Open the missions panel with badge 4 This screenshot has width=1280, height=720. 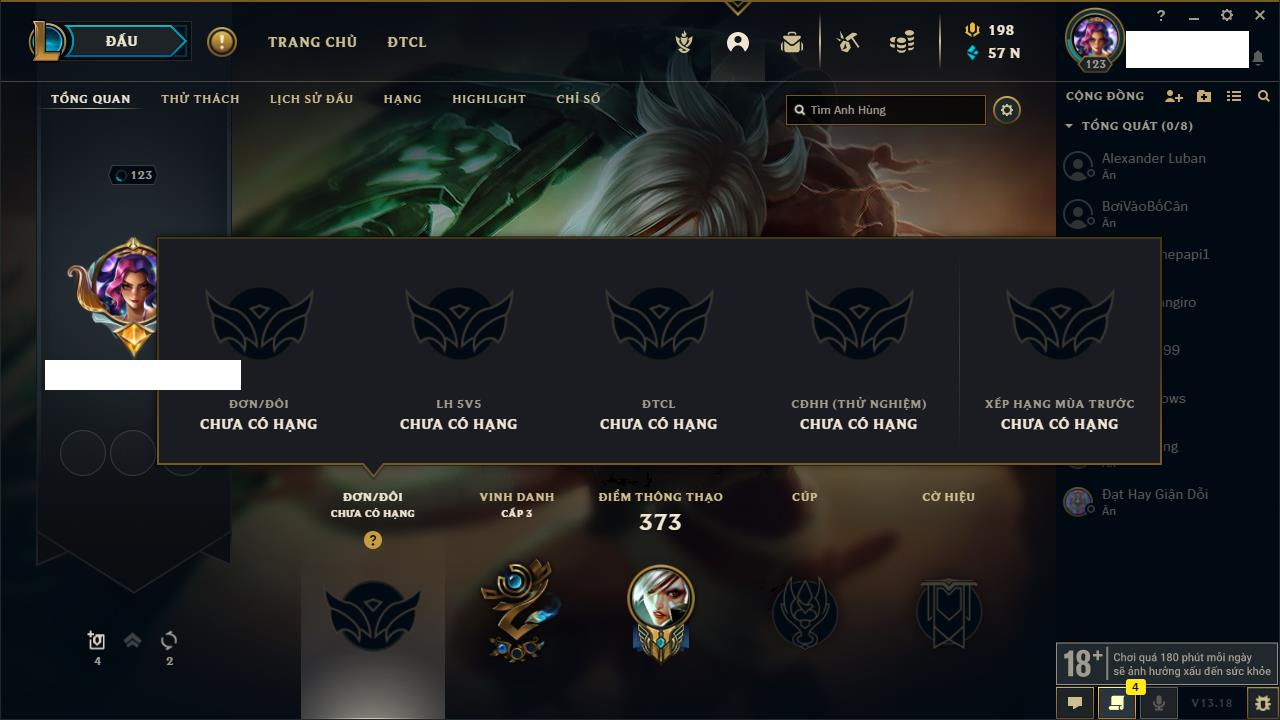tap(1116, 703)
